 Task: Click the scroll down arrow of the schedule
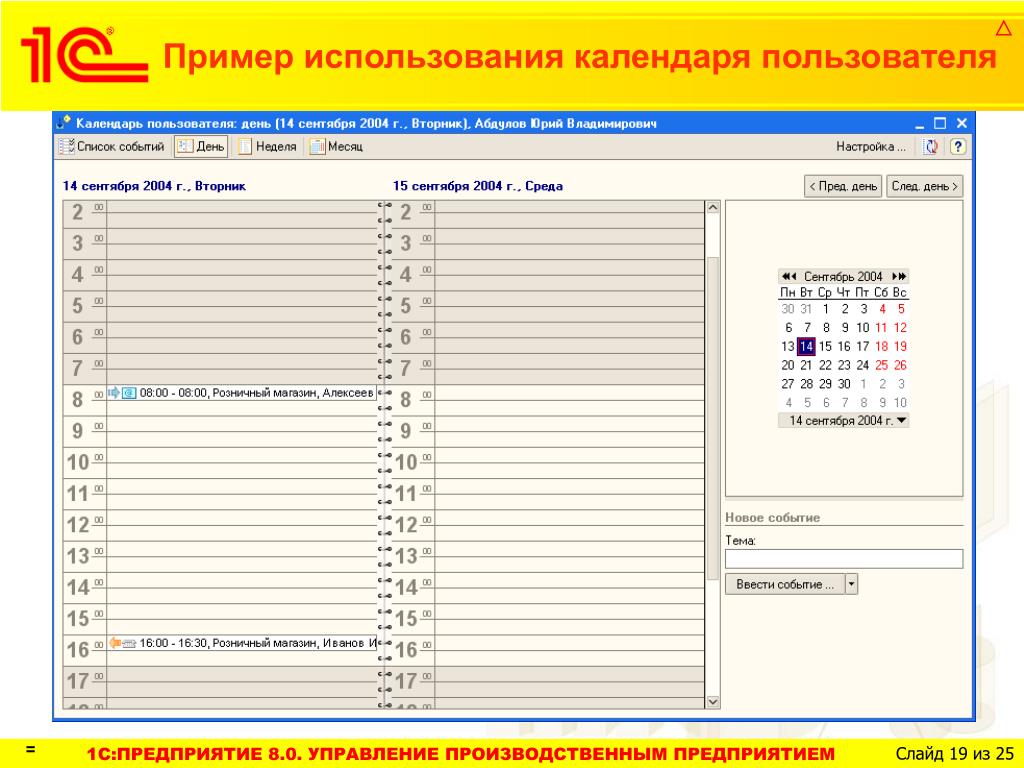pos(713,702)
